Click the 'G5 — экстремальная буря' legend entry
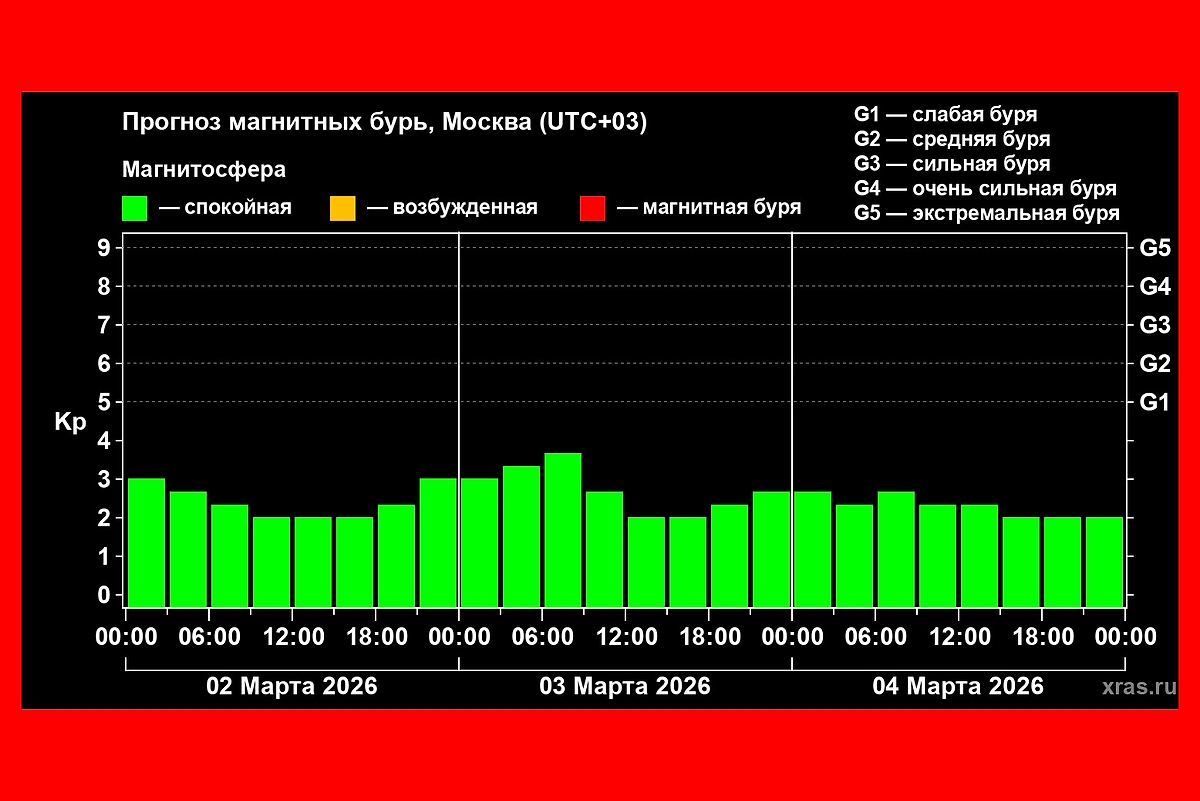1200x801 pixels. [x=986, y=213]
